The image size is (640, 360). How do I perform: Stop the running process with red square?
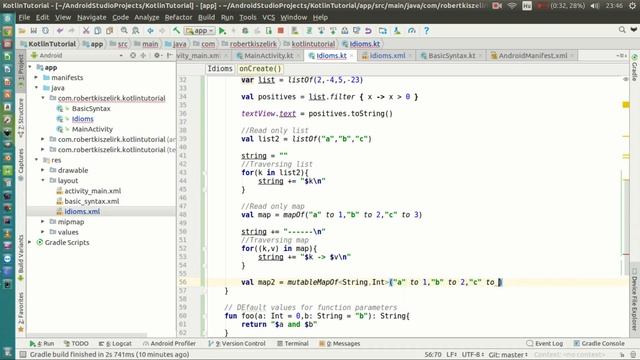(280, 31)
